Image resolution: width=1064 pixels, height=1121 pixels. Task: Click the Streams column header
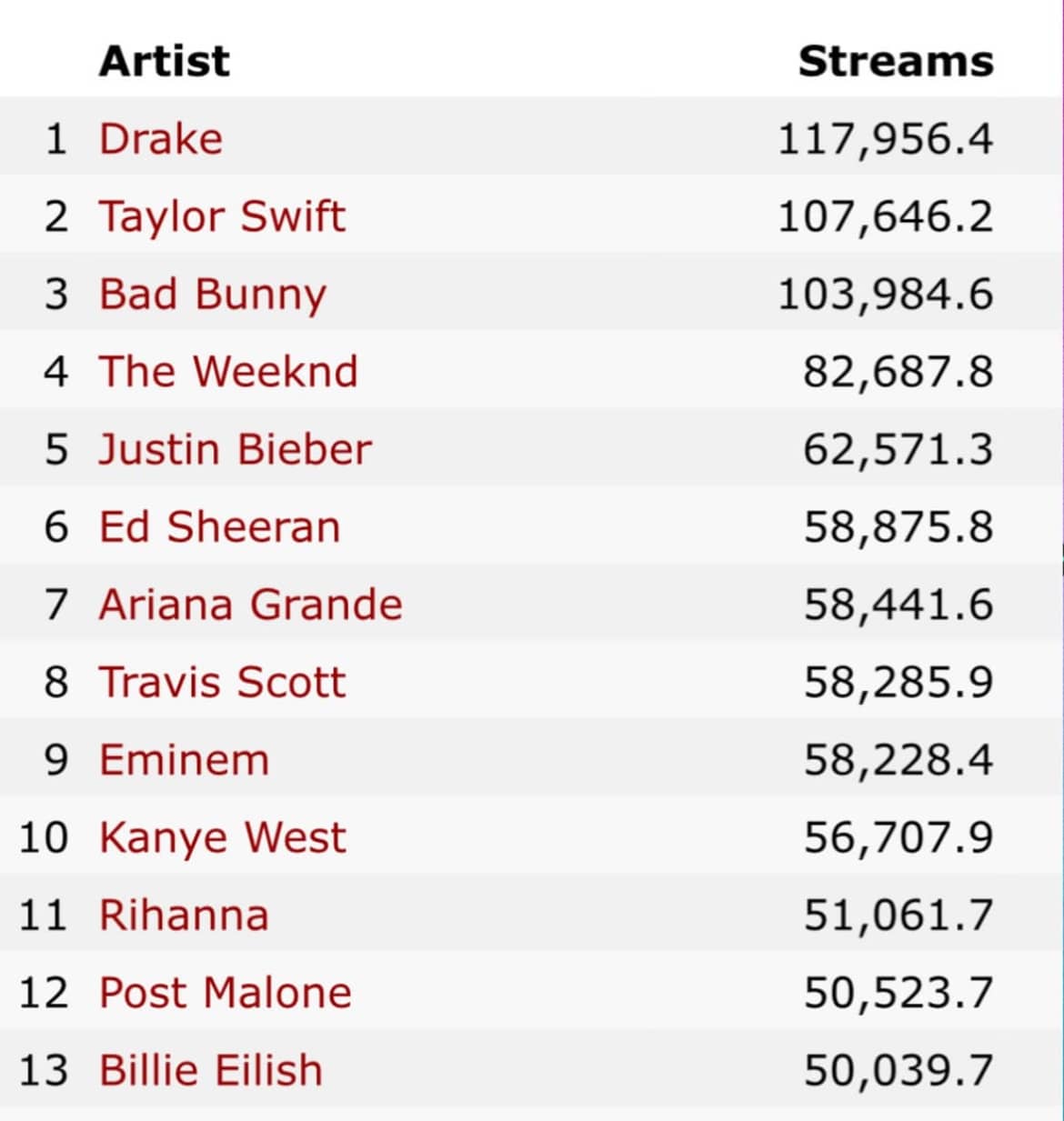[x=895, y=61]
